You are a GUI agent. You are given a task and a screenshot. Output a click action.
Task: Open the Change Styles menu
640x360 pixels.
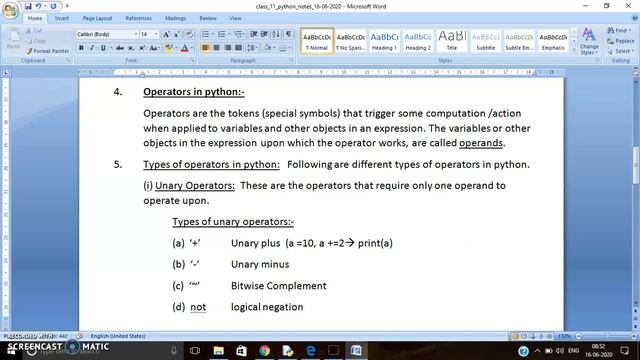click(589, 41)
